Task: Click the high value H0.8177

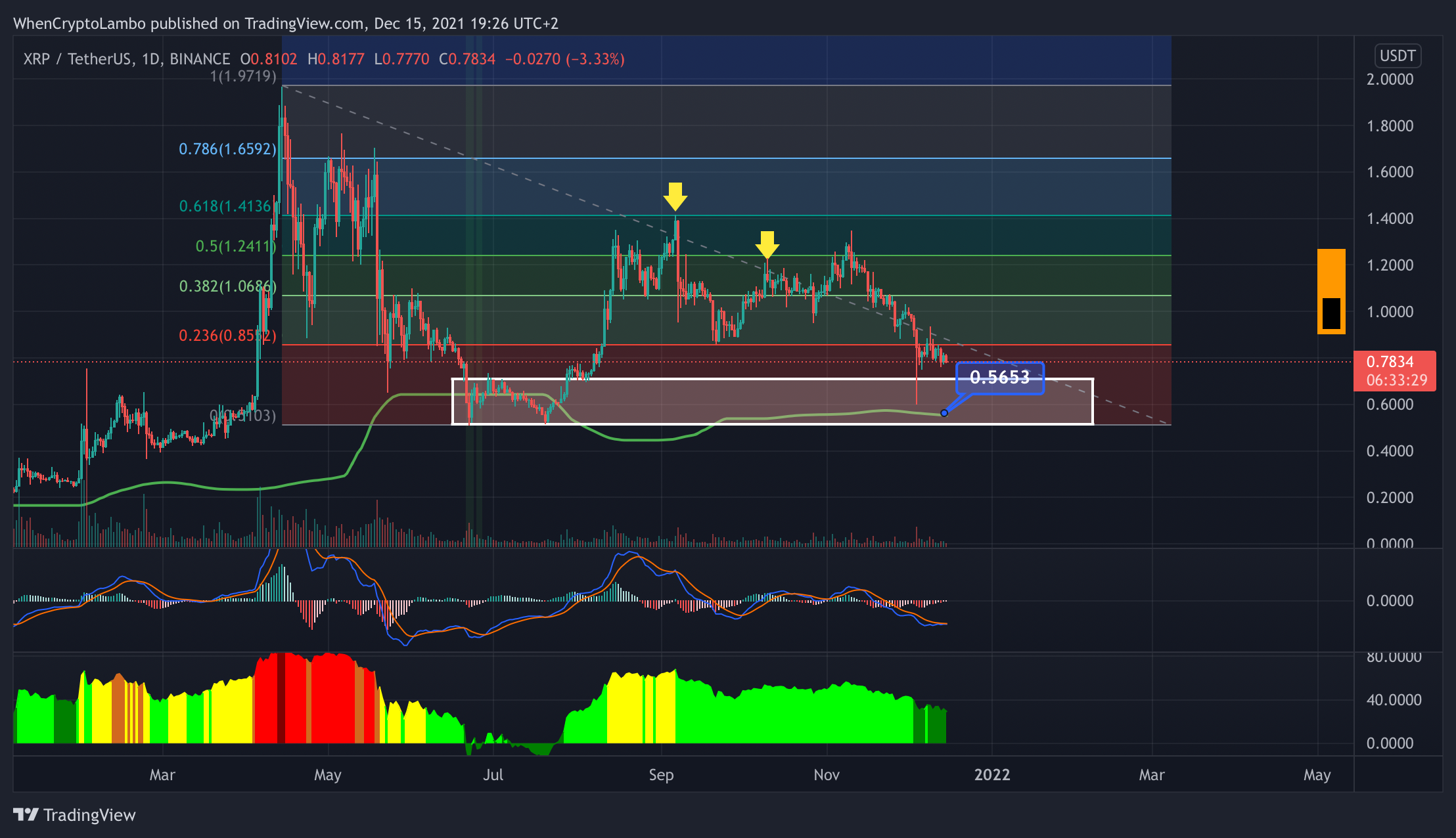Action: (336, 59)
